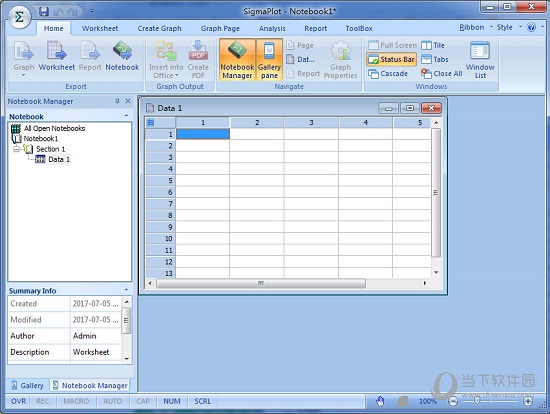Toggle the Gallery pane button
Image resolution: width=550 pixels, height=414 pixels.
click(x=269, y=59)
